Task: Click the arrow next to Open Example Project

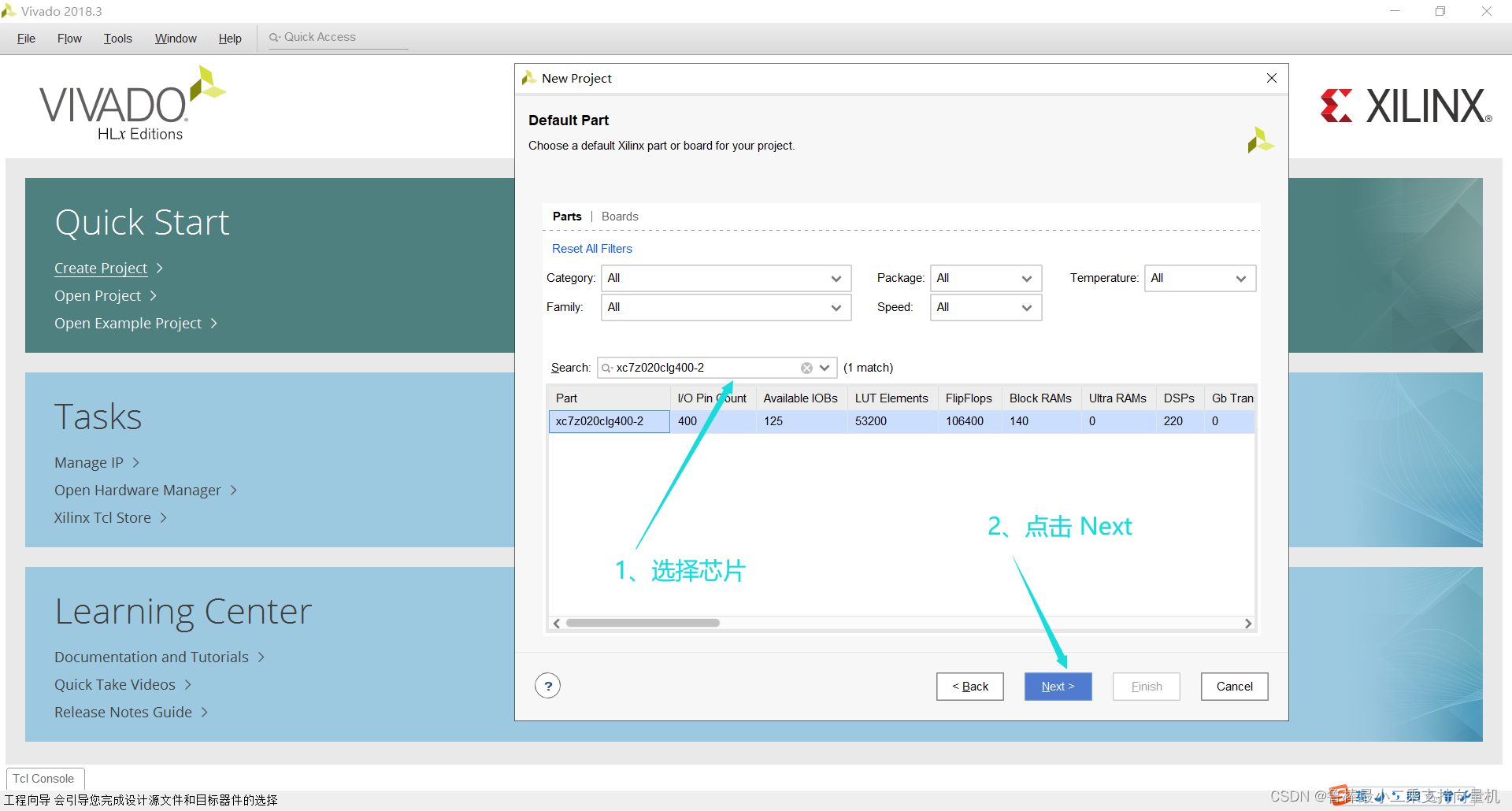Action: 214,324
